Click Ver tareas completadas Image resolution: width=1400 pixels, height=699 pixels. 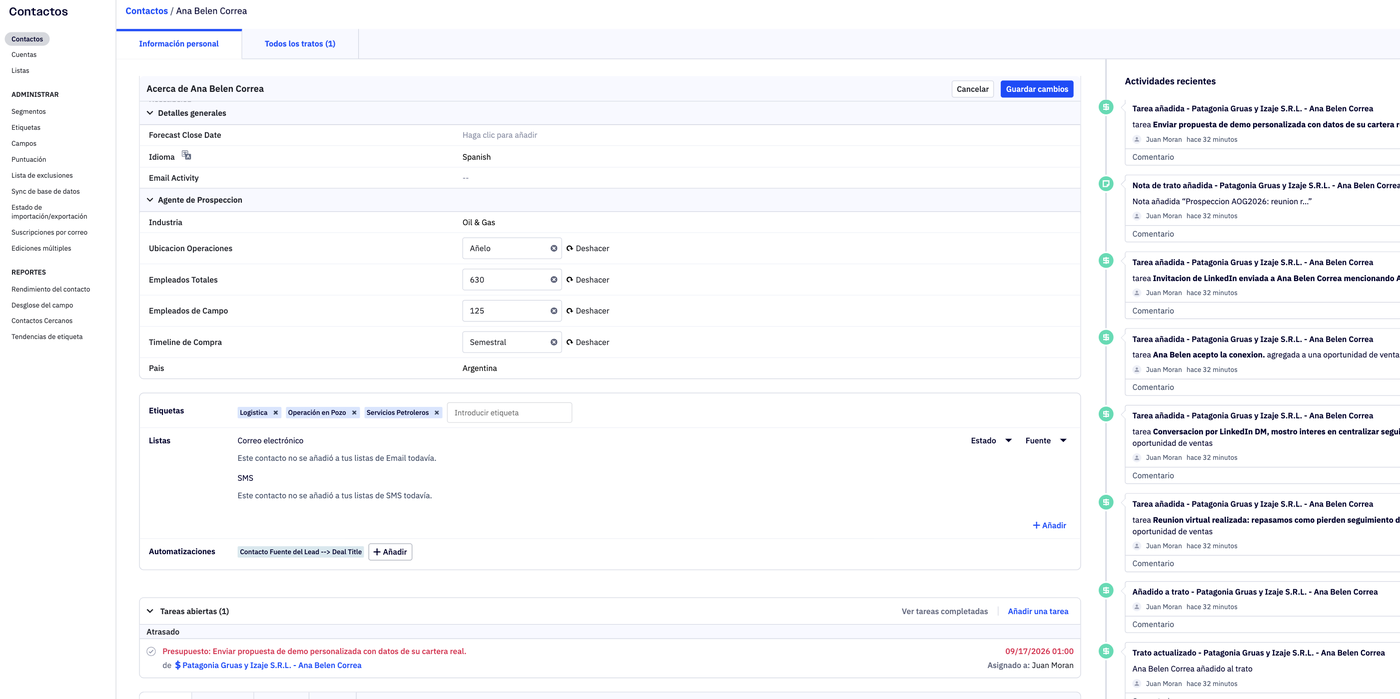[x=945, y=611]
